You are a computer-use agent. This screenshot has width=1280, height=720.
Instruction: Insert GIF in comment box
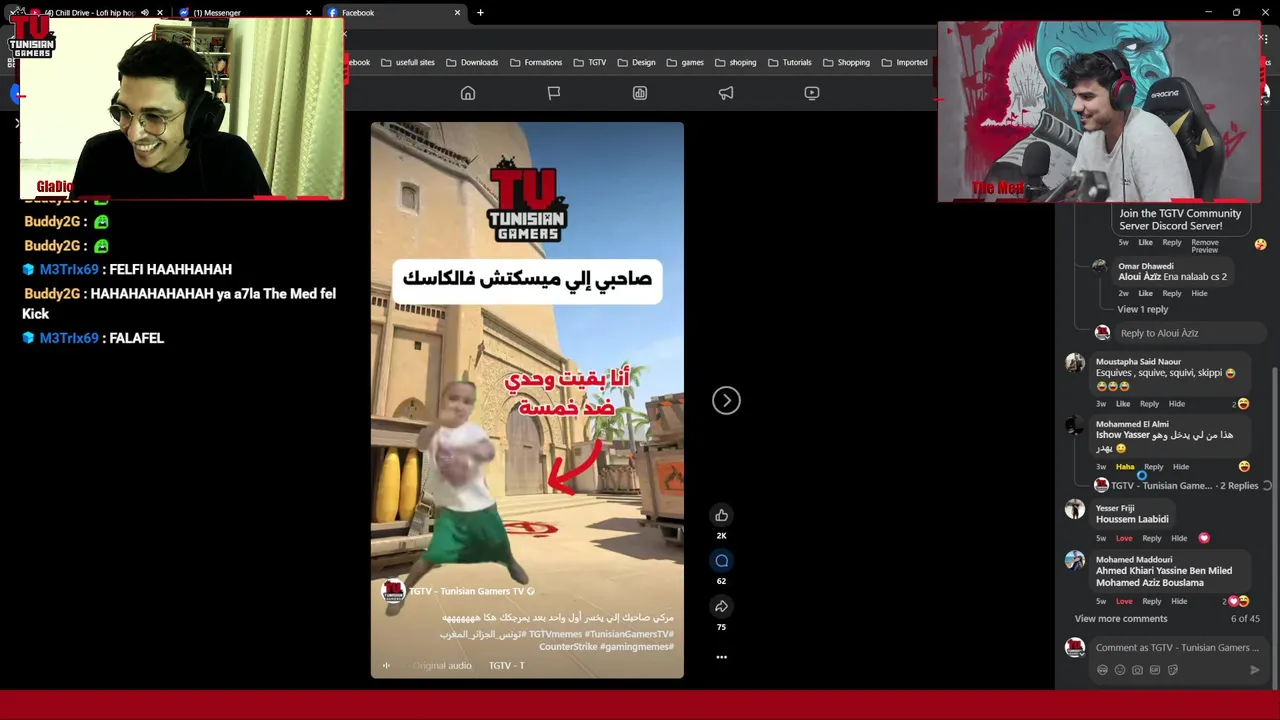(x=1155, y=670)
